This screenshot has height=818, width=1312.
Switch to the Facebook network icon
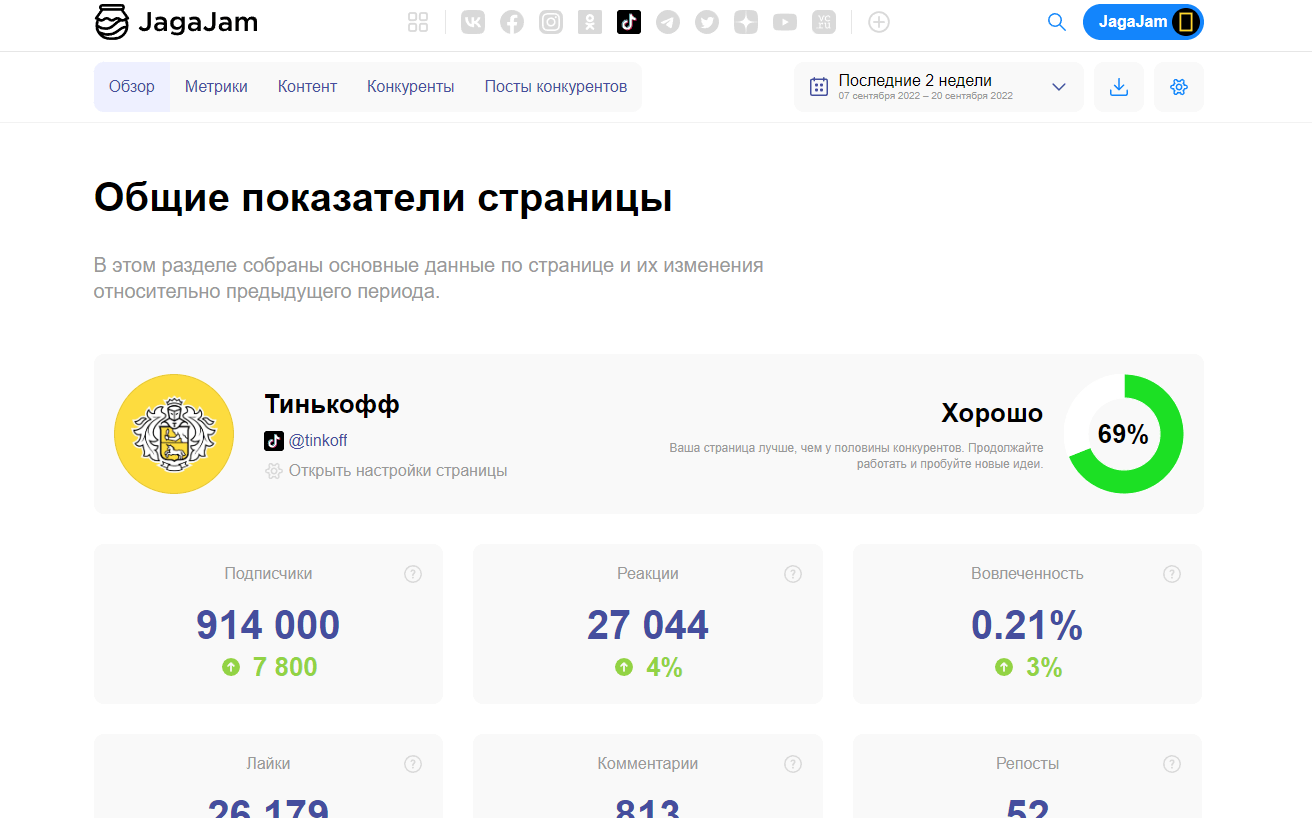pyautogui.click(x=512, y=22)
